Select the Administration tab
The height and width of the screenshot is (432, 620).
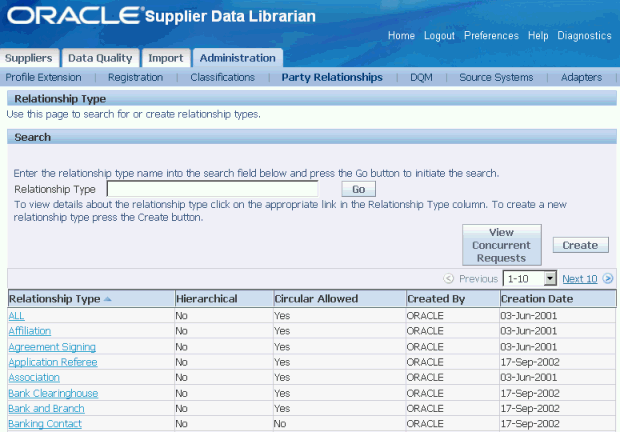[x=238, y=58]
